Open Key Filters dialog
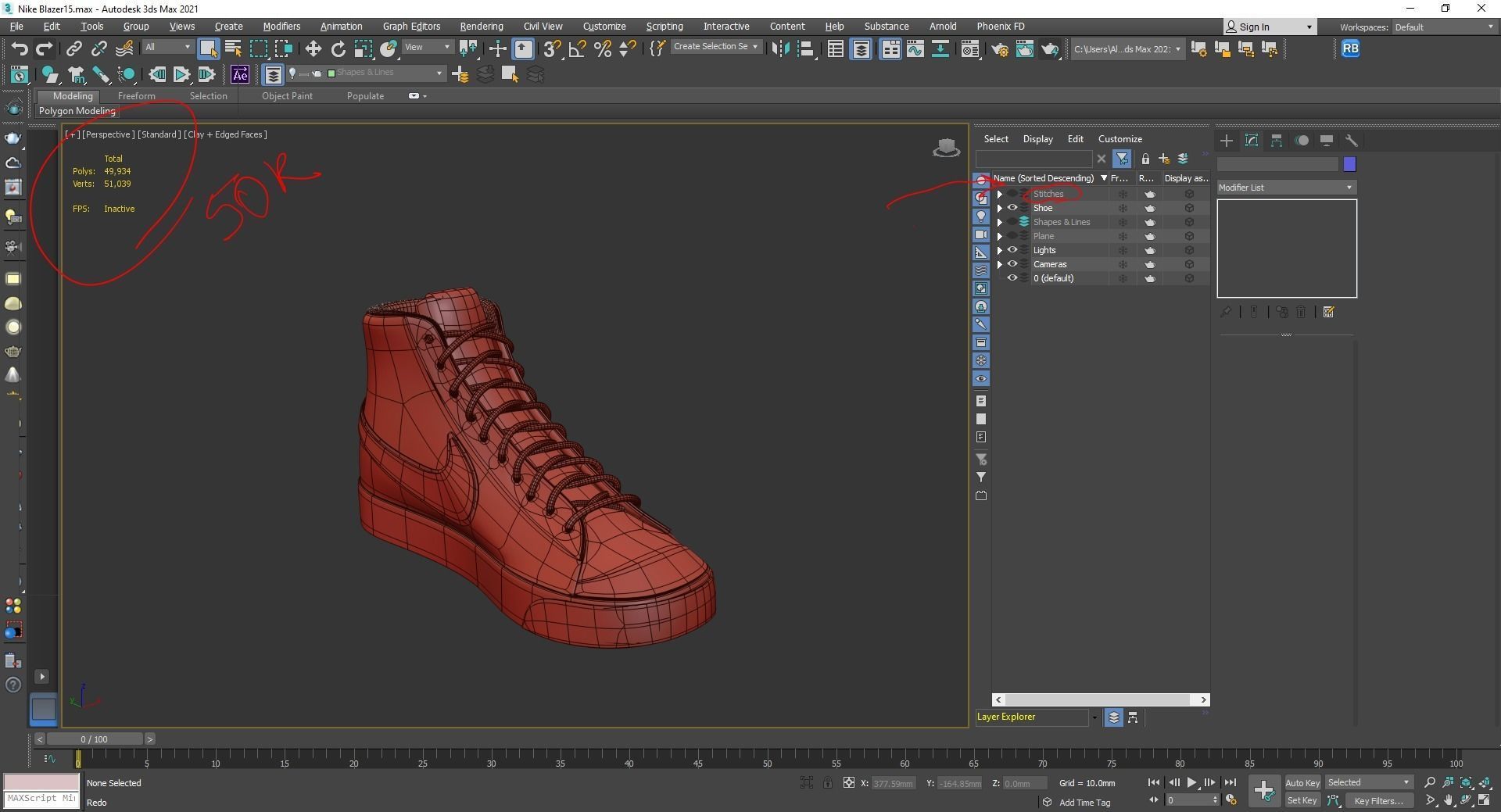Image resolution: width=1501 pixels, height=812 pixels. coord(1378,800)
